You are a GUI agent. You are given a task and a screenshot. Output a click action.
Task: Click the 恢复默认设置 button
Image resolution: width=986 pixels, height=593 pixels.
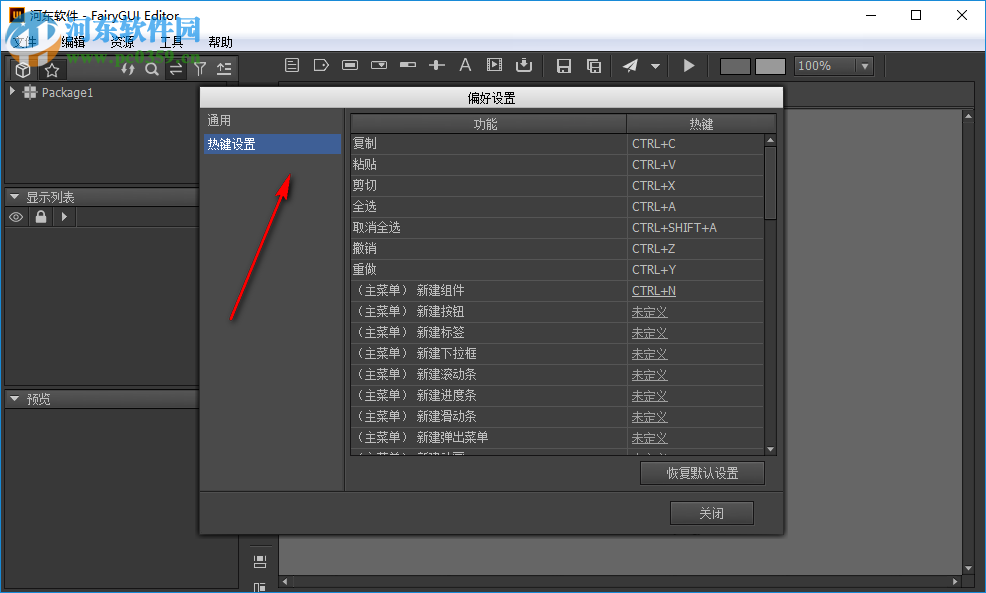[702, 473]
